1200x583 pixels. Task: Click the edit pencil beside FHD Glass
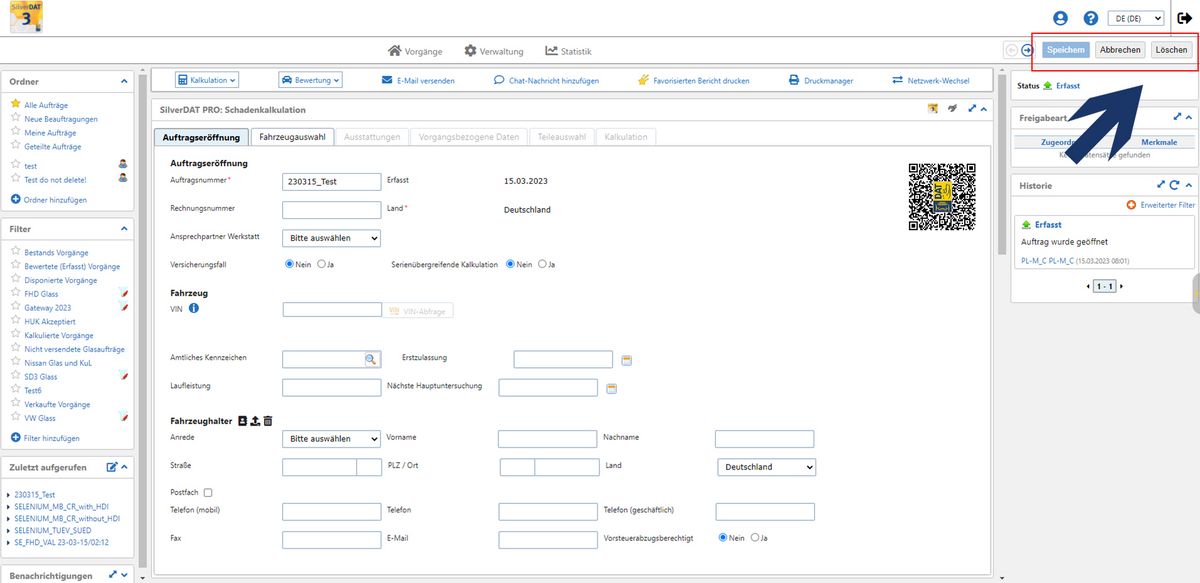tap(123, 294)
